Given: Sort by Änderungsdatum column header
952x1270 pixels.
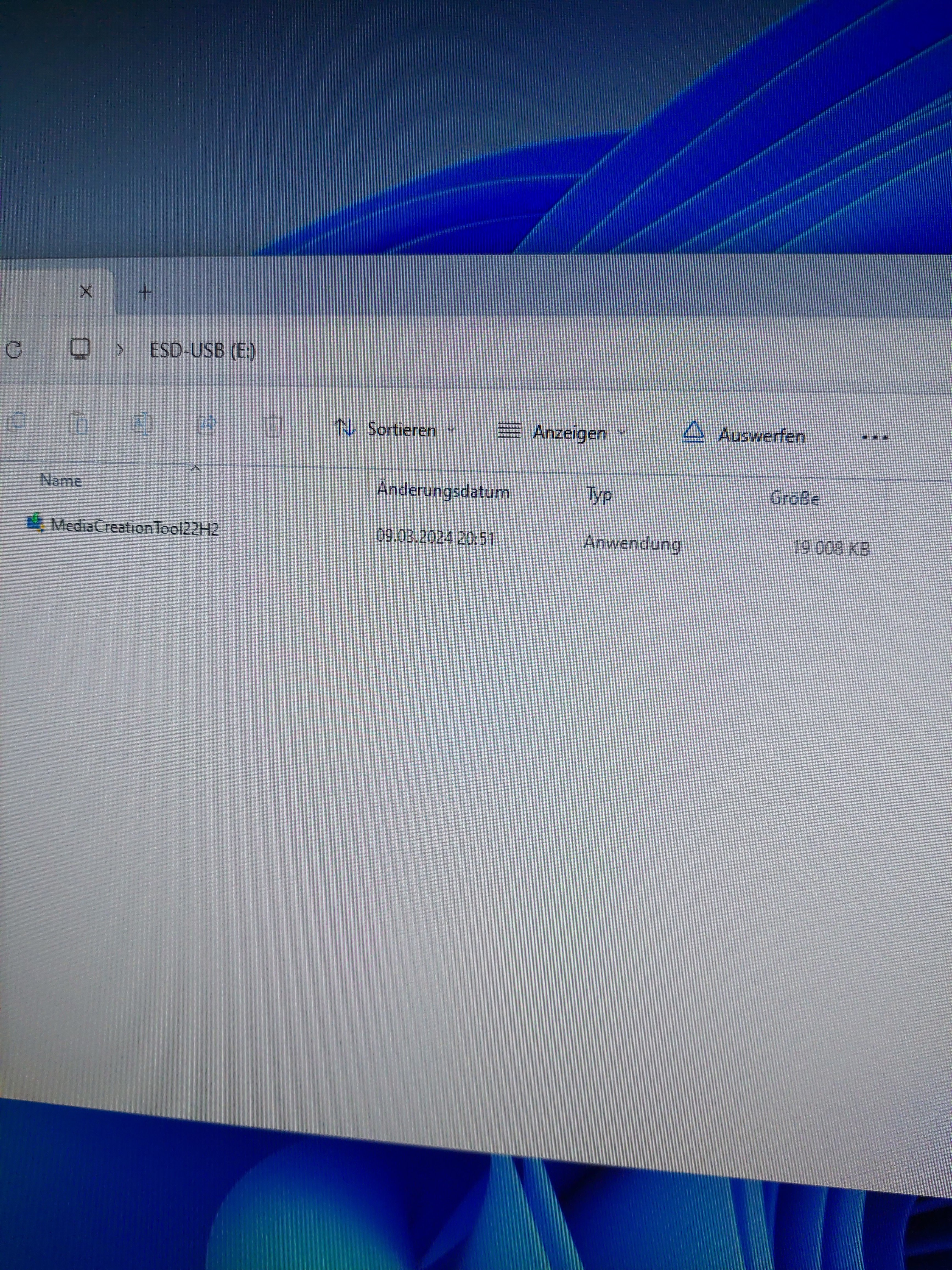Looking at the screenshot, I should pyautogui.click(x=443, y=491).
